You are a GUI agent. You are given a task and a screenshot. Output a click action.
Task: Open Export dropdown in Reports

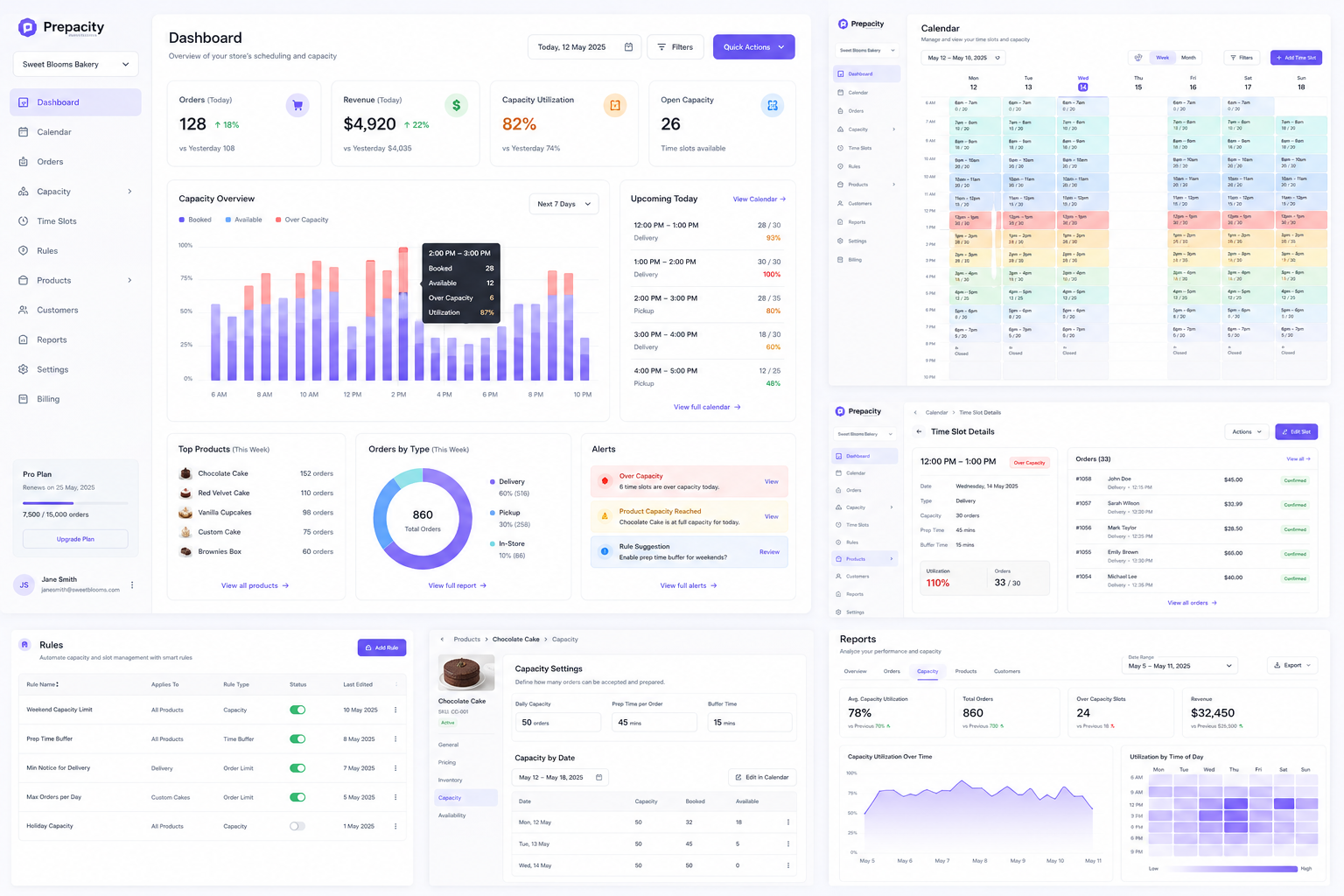(1292, 666)
